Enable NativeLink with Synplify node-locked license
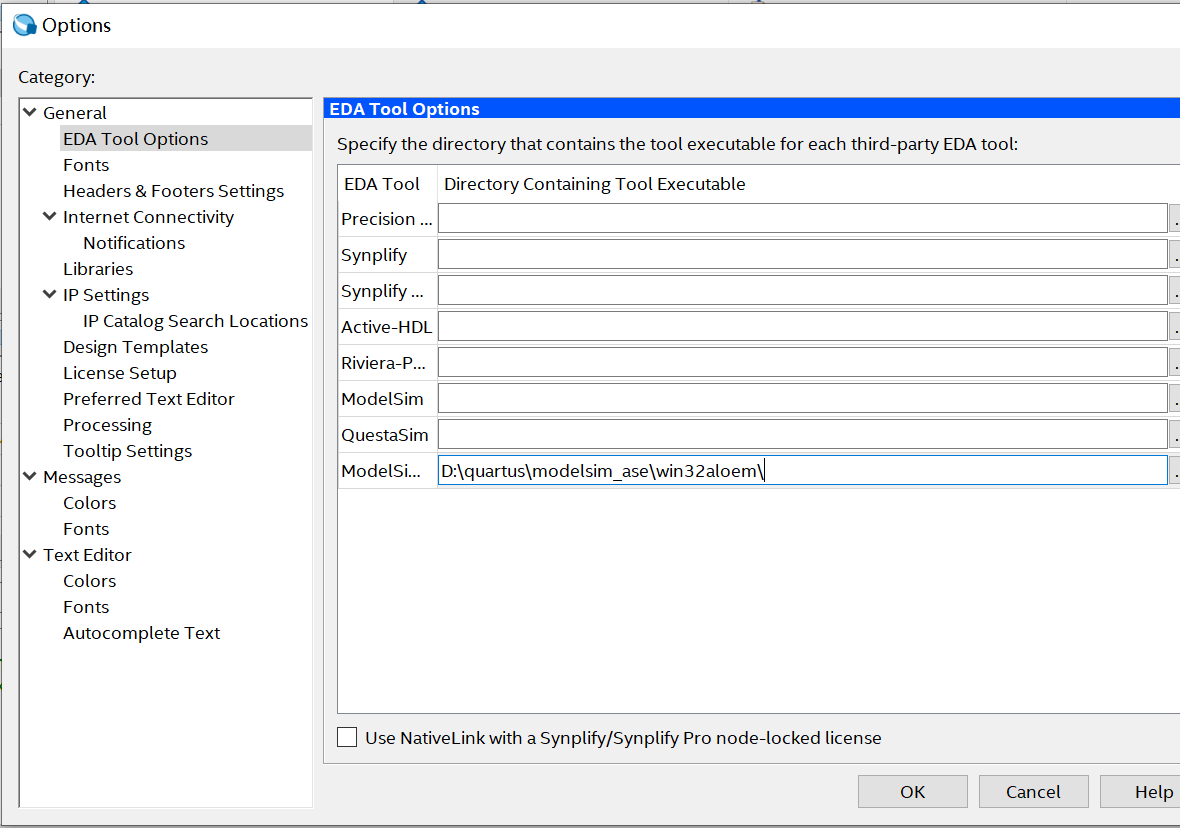Screen dimensions: 1180x828 pyautogui.click(x=347, y=737)
